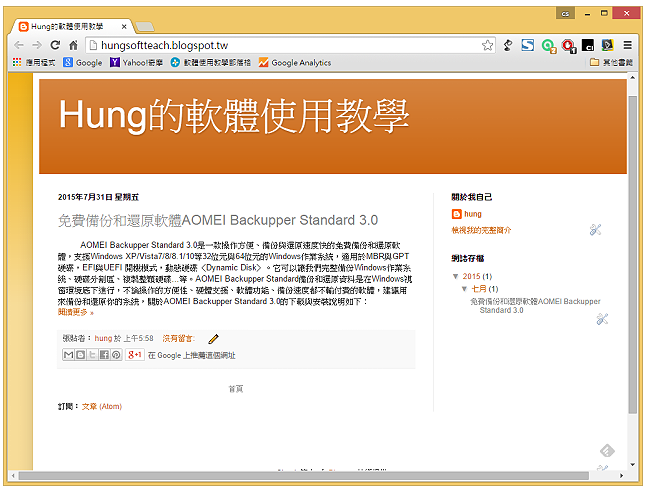The height and width of the screenshot is (491, 648).
Task: Open the blue S extension icon
Action: [x=528, y=45]
